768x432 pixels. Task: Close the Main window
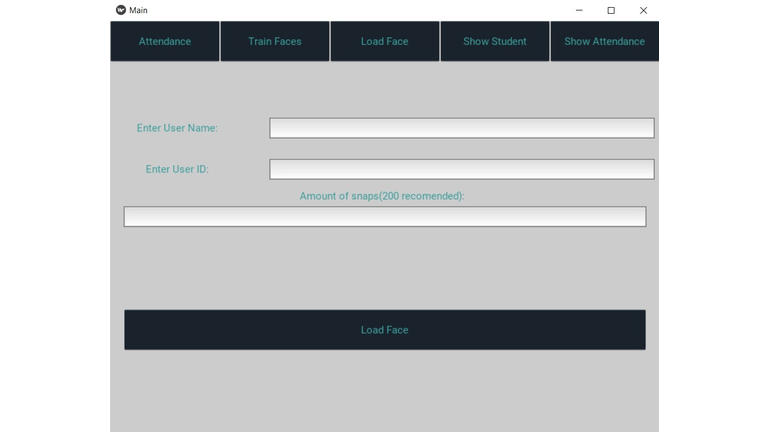tap(643, 10)
